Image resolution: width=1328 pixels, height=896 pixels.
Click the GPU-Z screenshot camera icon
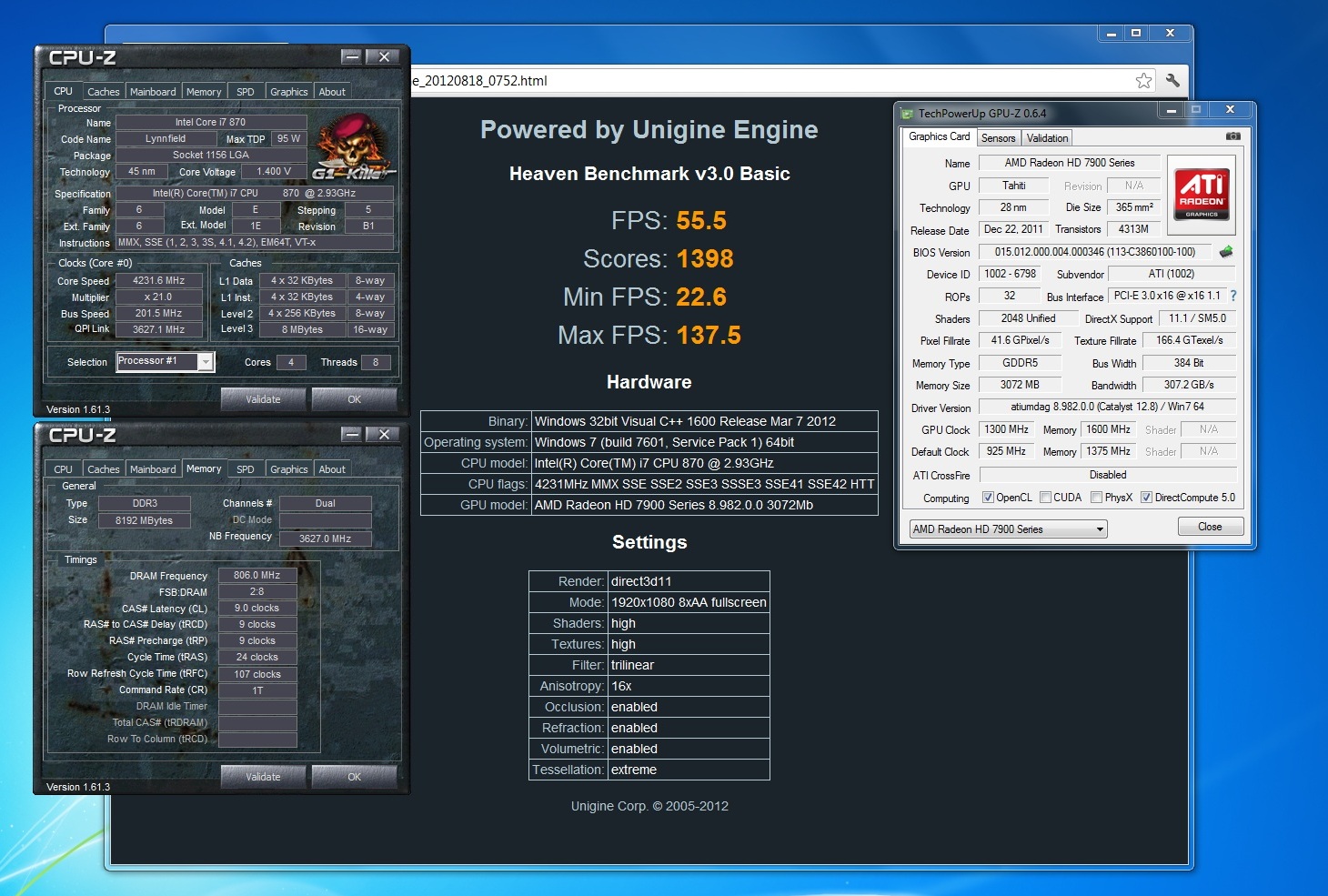tap(1232, 136)
